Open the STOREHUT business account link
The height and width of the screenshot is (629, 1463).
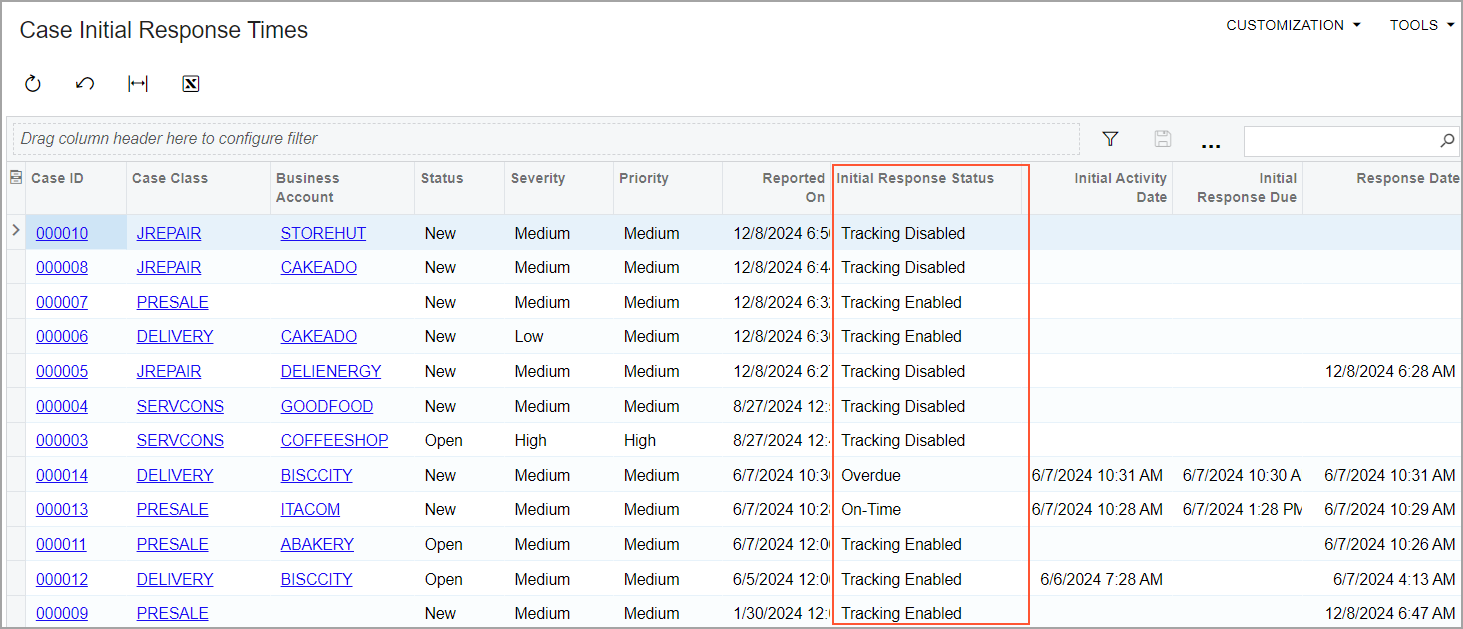coord(323,233)
